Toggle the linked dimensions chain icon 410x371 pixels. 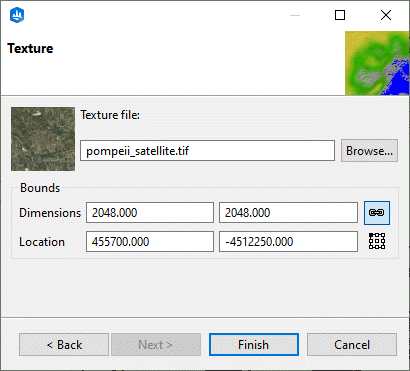tap(377, 213)
